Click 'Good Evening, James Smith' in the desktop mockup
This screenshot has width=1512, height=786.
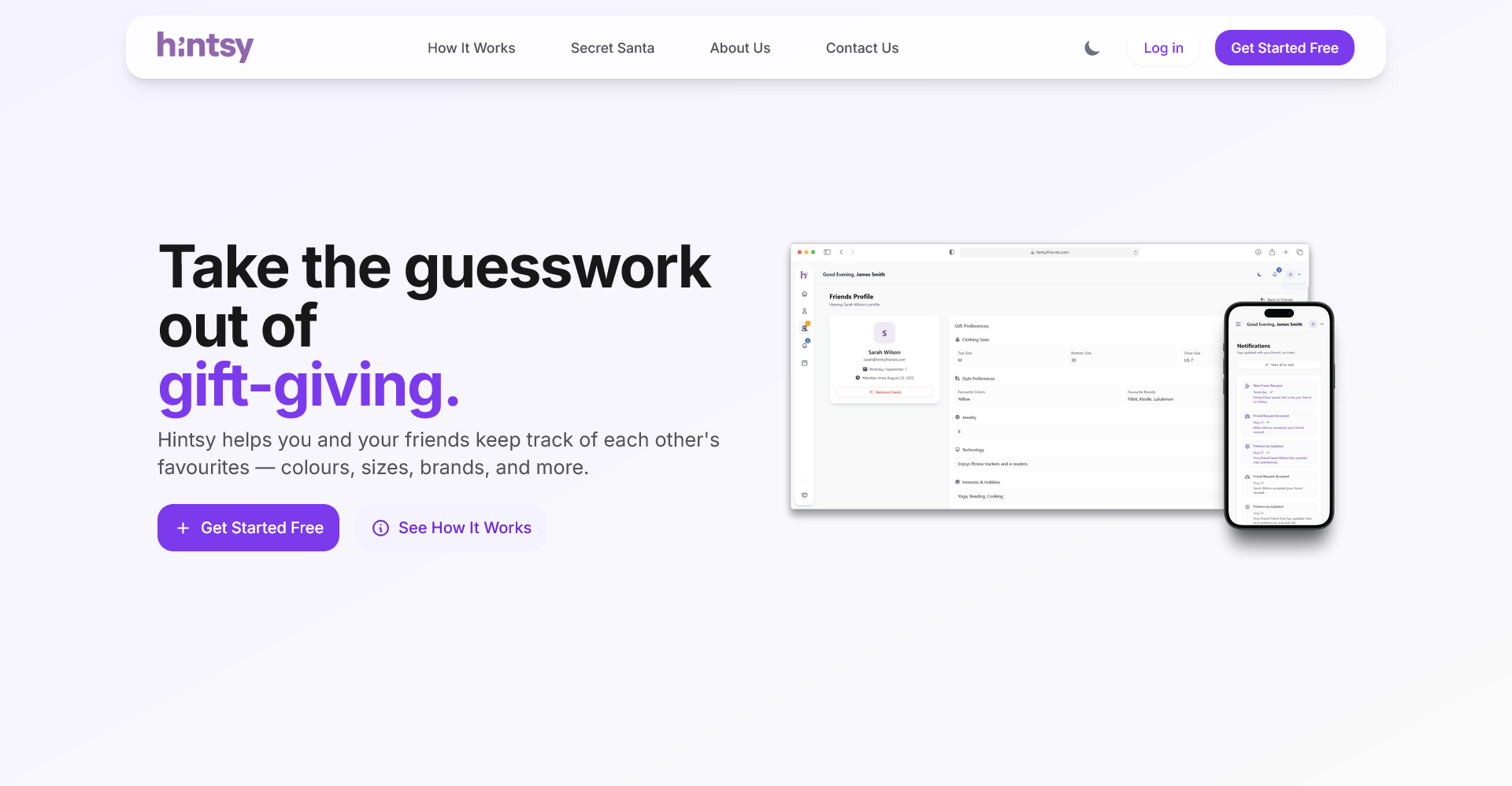pyautogui.click(x=854, y=275)
